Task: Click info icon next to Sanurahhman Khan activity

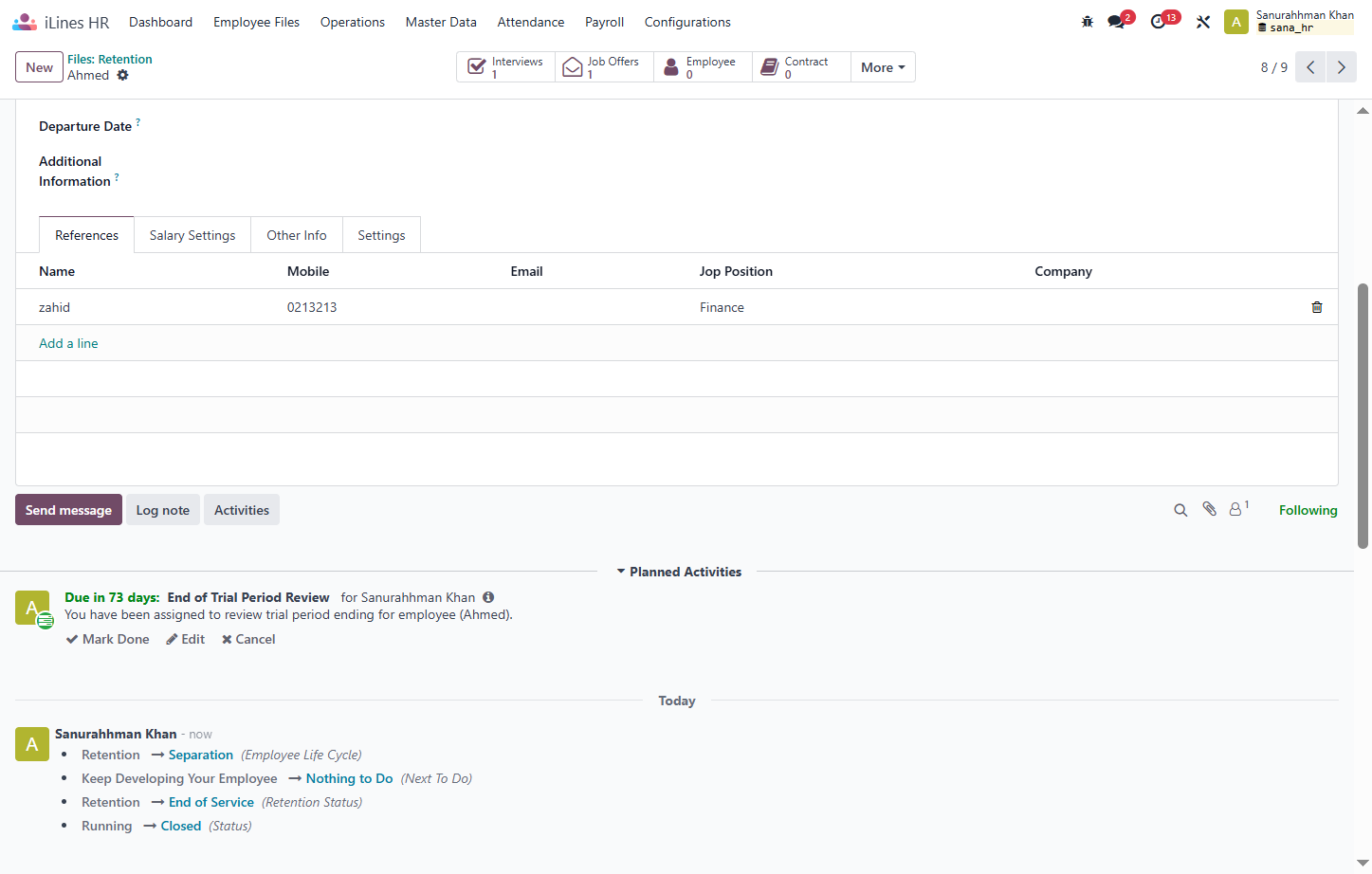Action: coord(488,597)
